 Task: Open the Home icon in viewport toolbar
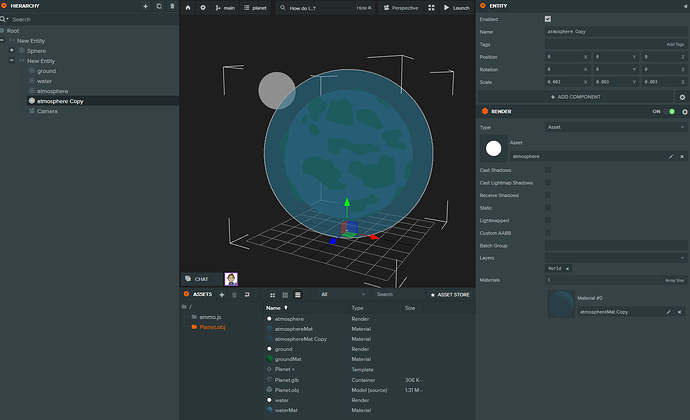click(x=188, y=7)
